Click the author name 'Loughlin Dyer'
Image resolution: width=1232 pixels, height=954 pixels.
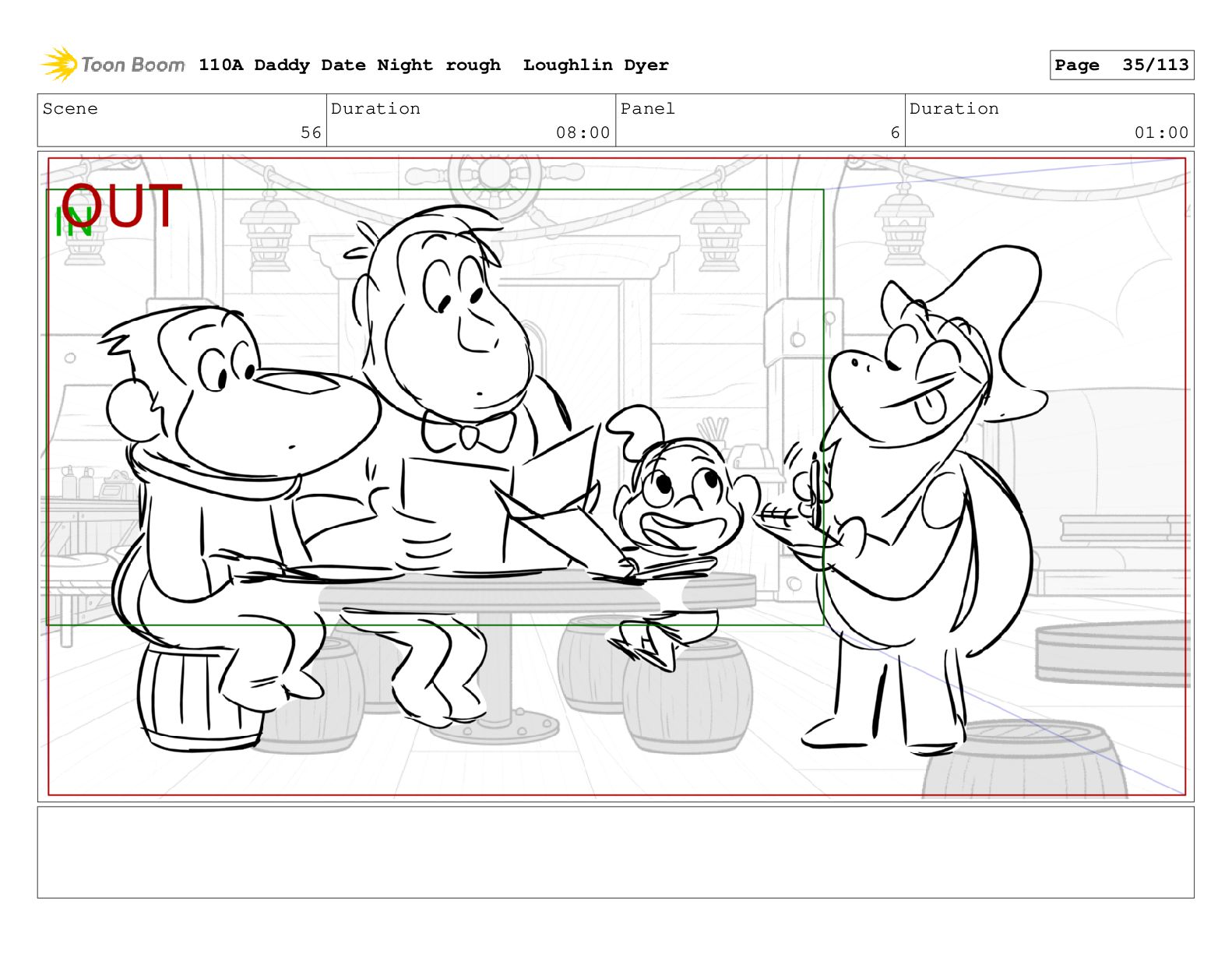click(596, 65)
